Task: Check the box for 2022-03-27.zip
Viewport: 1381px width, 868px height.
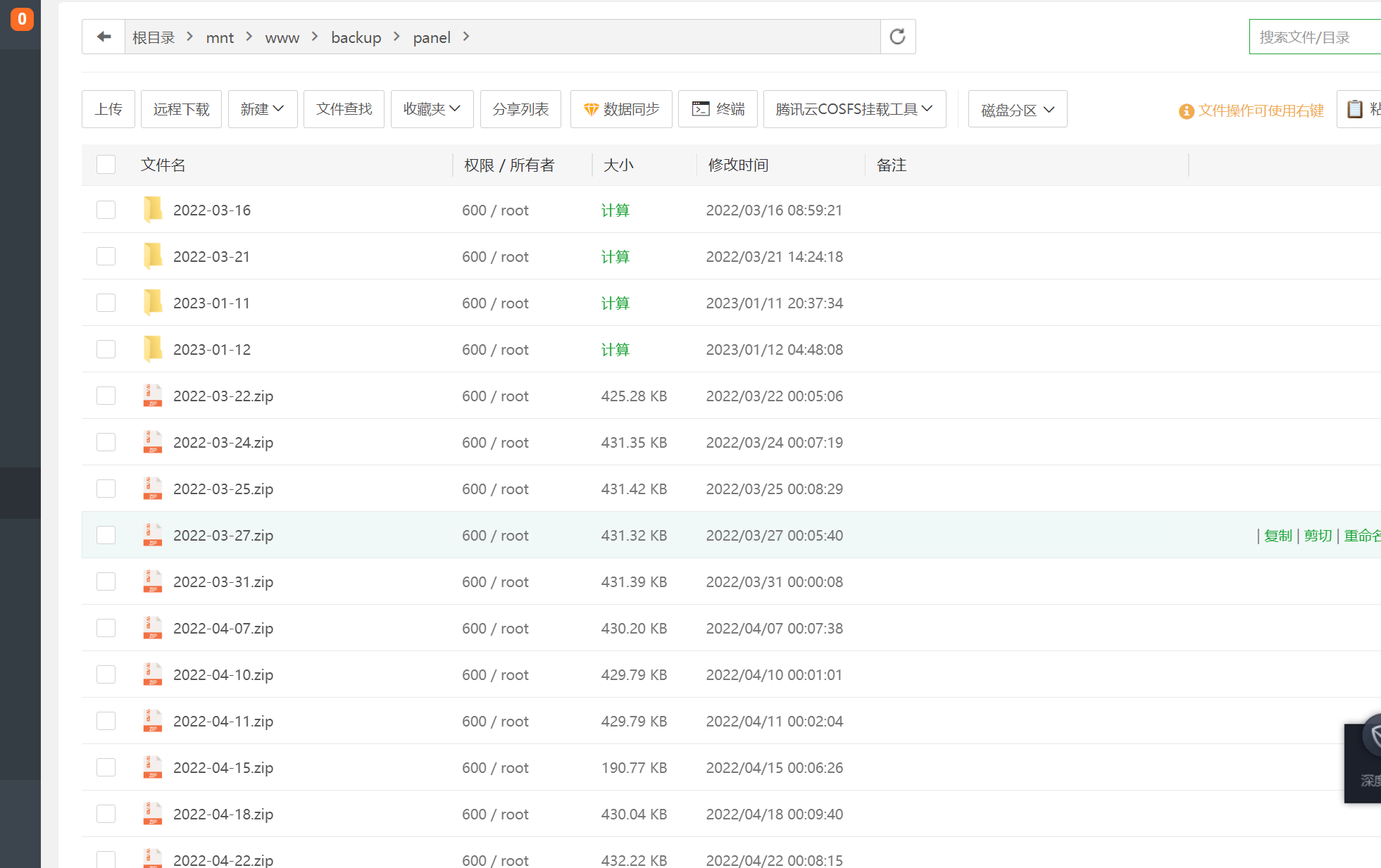Action: click(x=106, y=535)
